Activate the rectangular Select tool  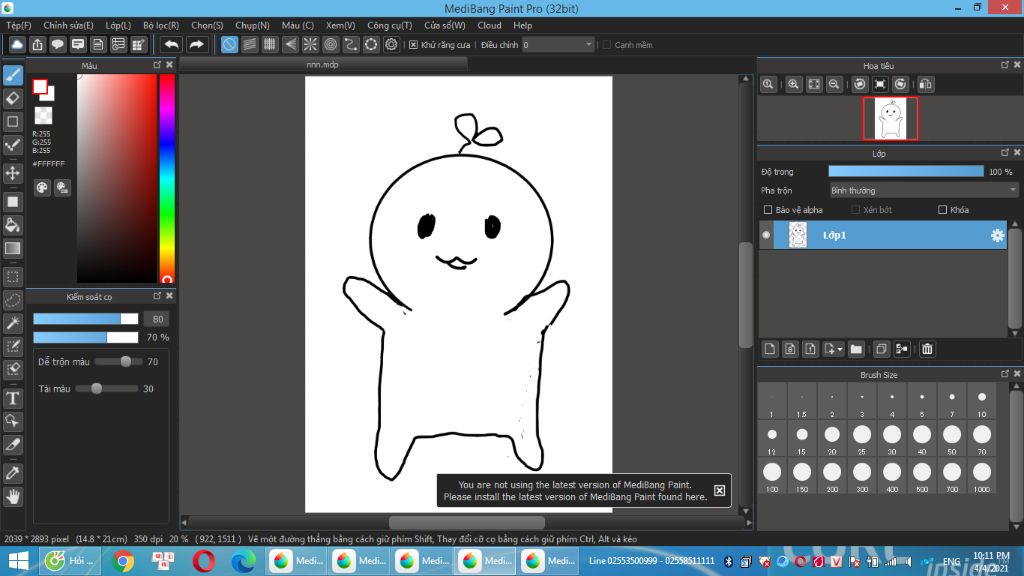tap(12, 277)
